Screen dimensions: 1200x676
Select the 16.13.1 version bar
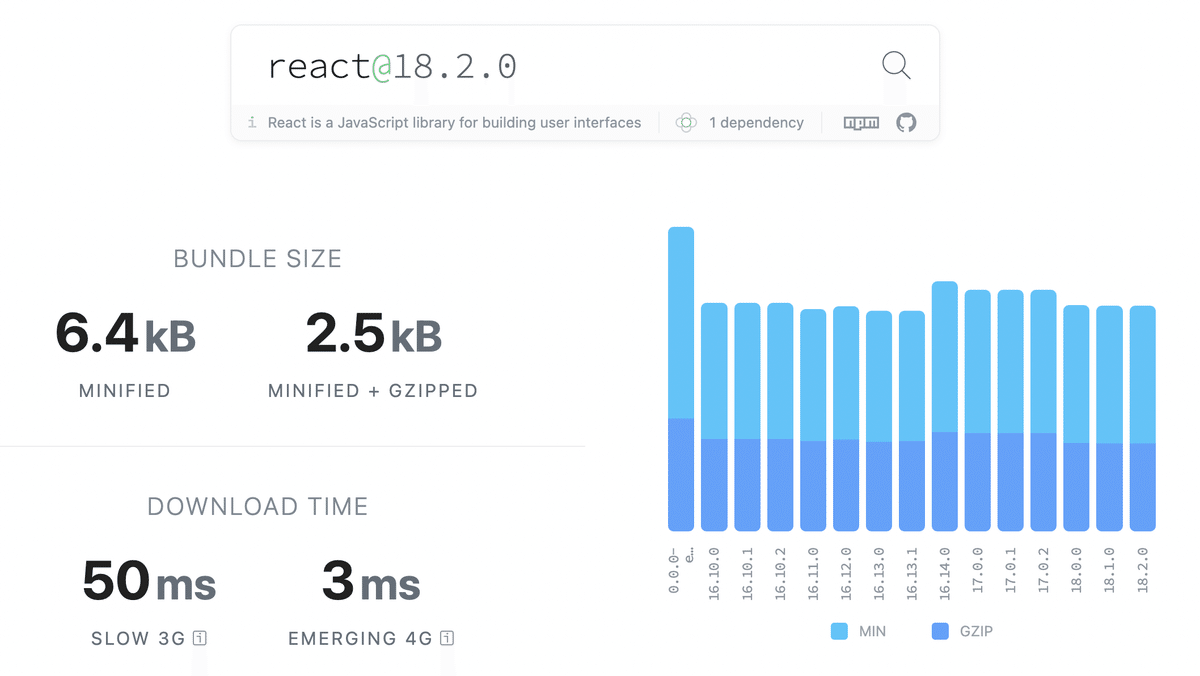(x=912, y=421)
